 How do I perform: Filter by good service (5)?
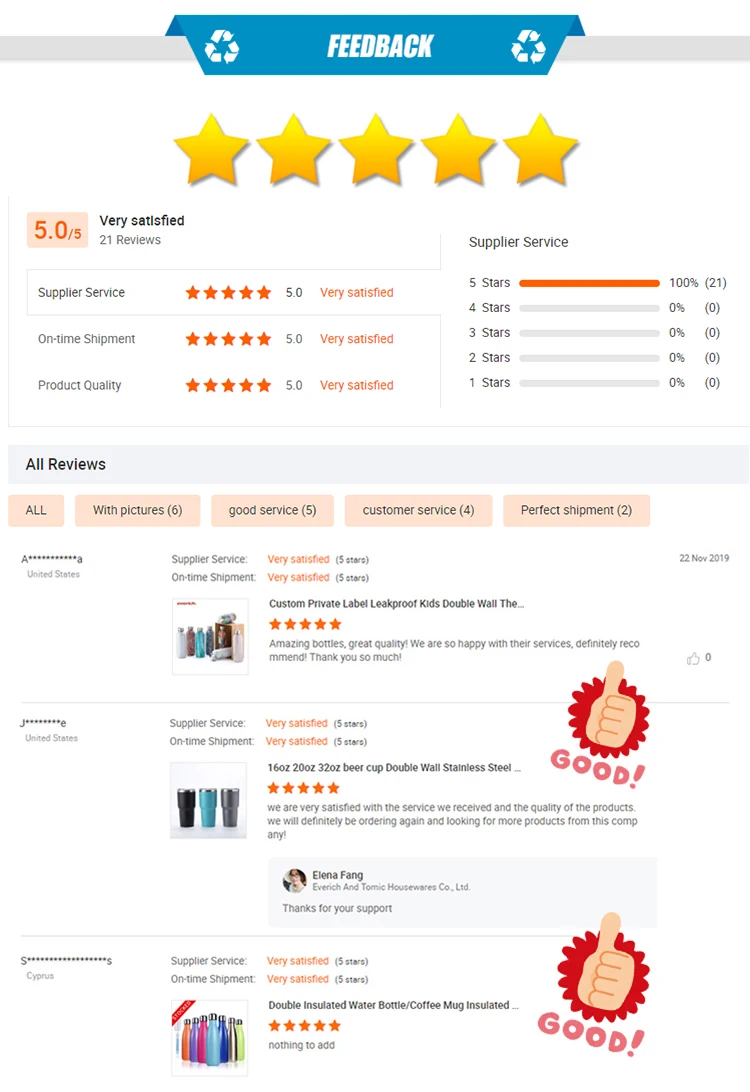[272, 510]
